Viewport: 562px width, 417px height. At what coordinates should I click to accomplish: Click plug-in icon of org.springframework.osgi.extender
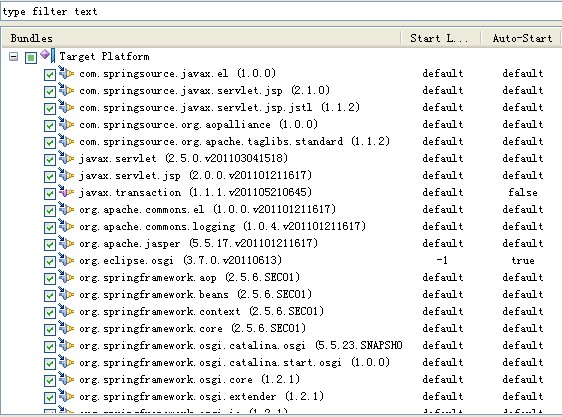pos(66,396)
